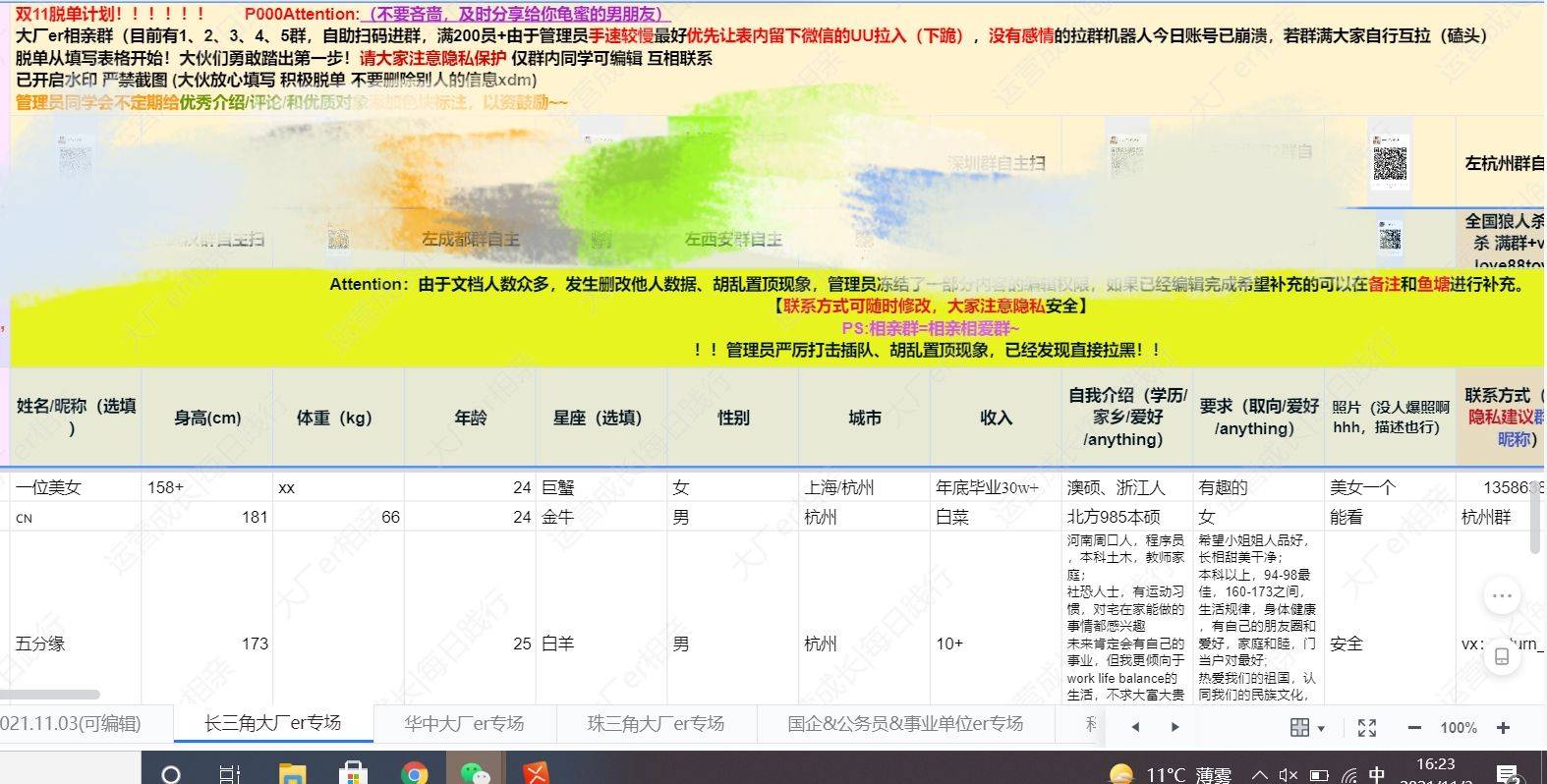
Task: Open WeChat from the taskbar
Action: coord(476,773)
